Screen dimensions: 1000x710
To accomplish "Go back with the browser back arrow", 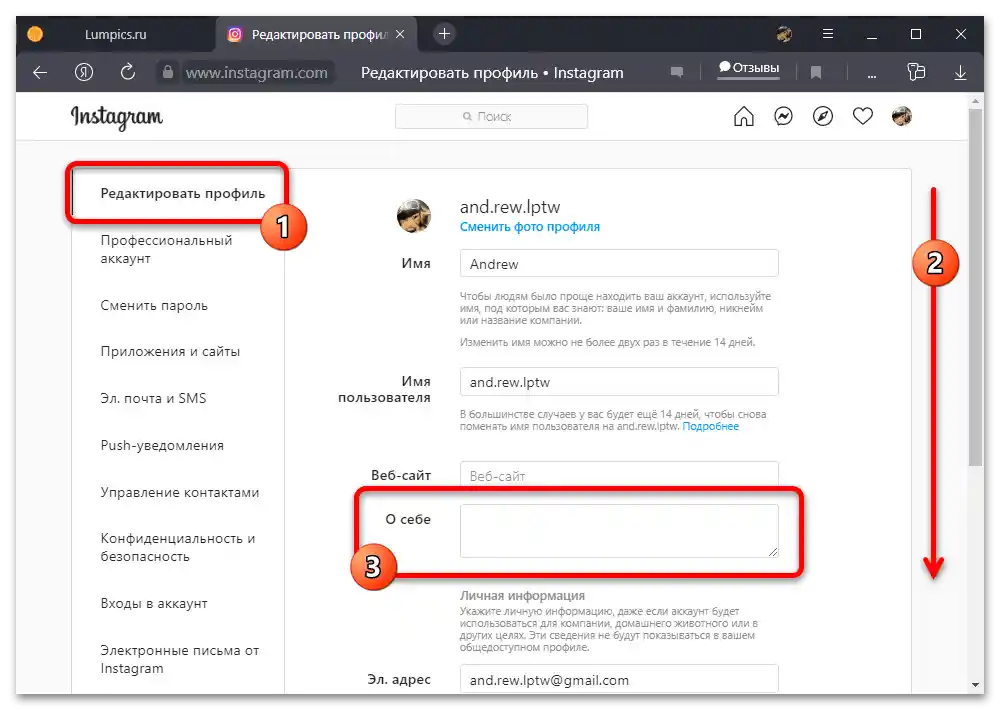I will click(x=40, y=73).
